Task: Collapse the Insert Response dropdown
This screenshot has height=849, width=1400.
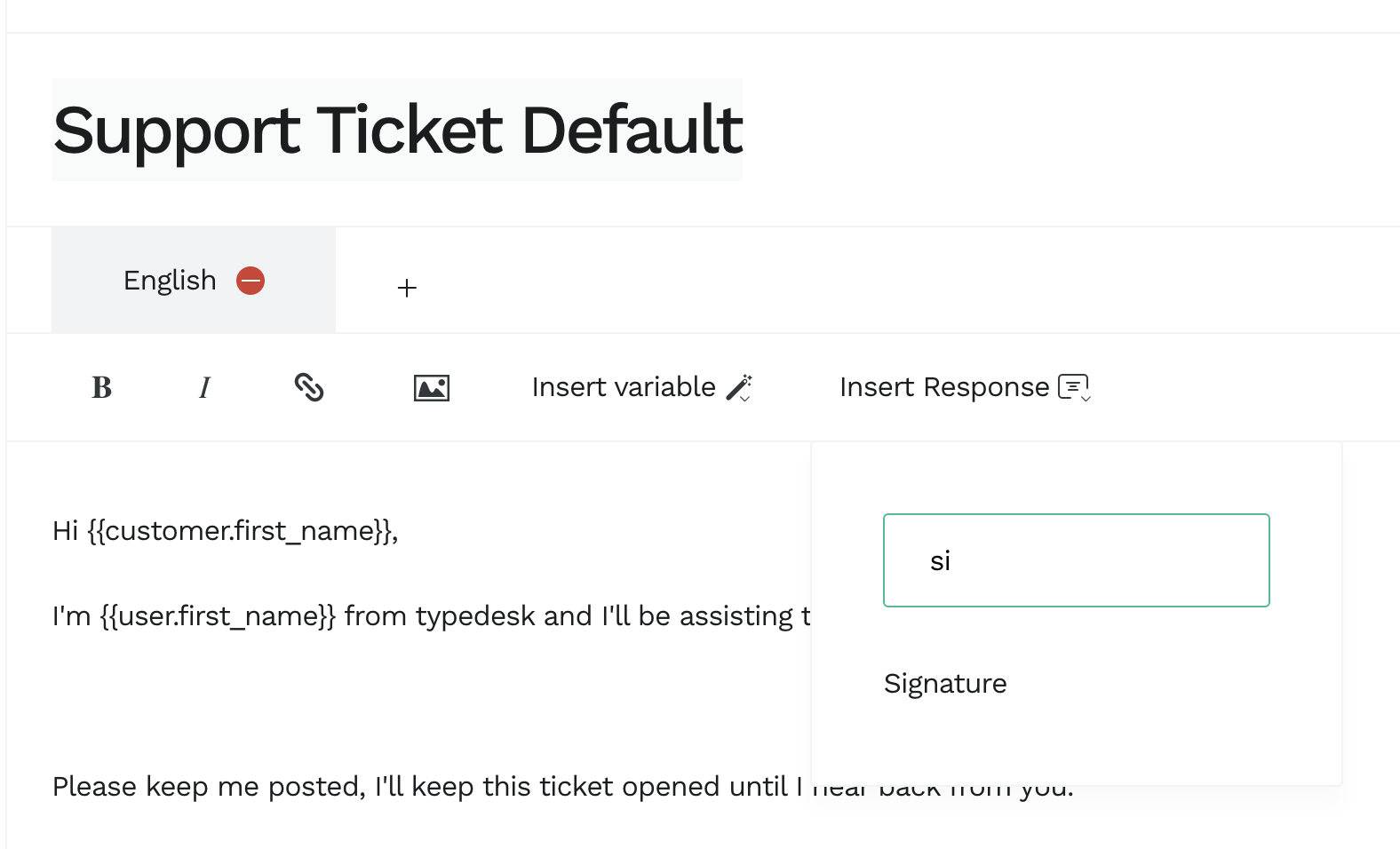Action: pos(944,387)
